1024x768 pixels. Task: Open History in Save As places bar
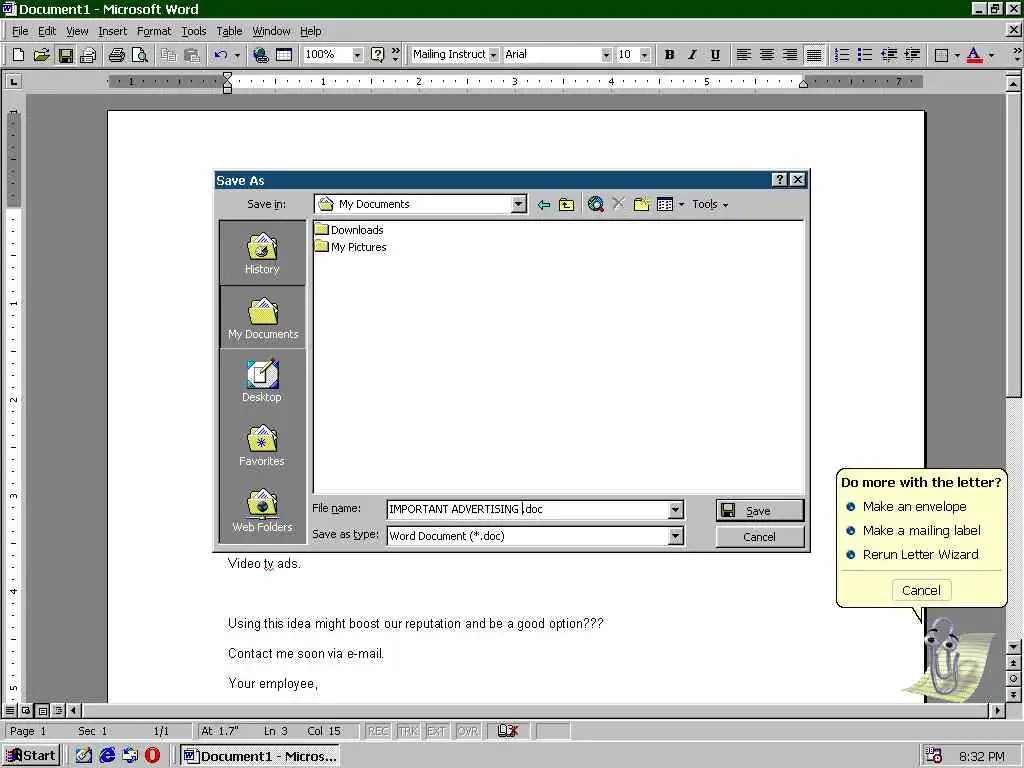click(x=262, y=253)
